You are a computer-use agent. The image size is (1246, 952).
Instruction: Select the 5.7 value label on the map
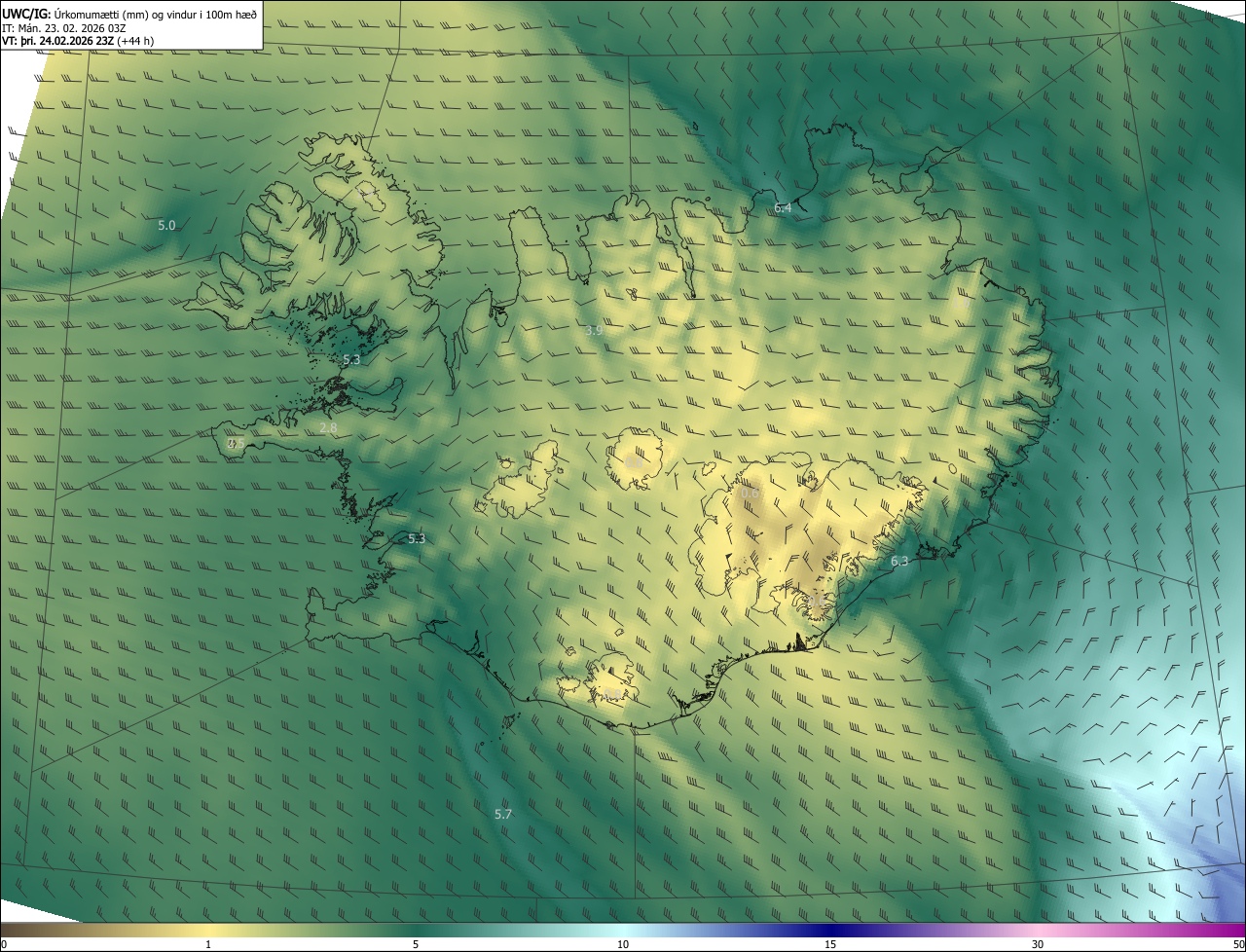point(503,815)
